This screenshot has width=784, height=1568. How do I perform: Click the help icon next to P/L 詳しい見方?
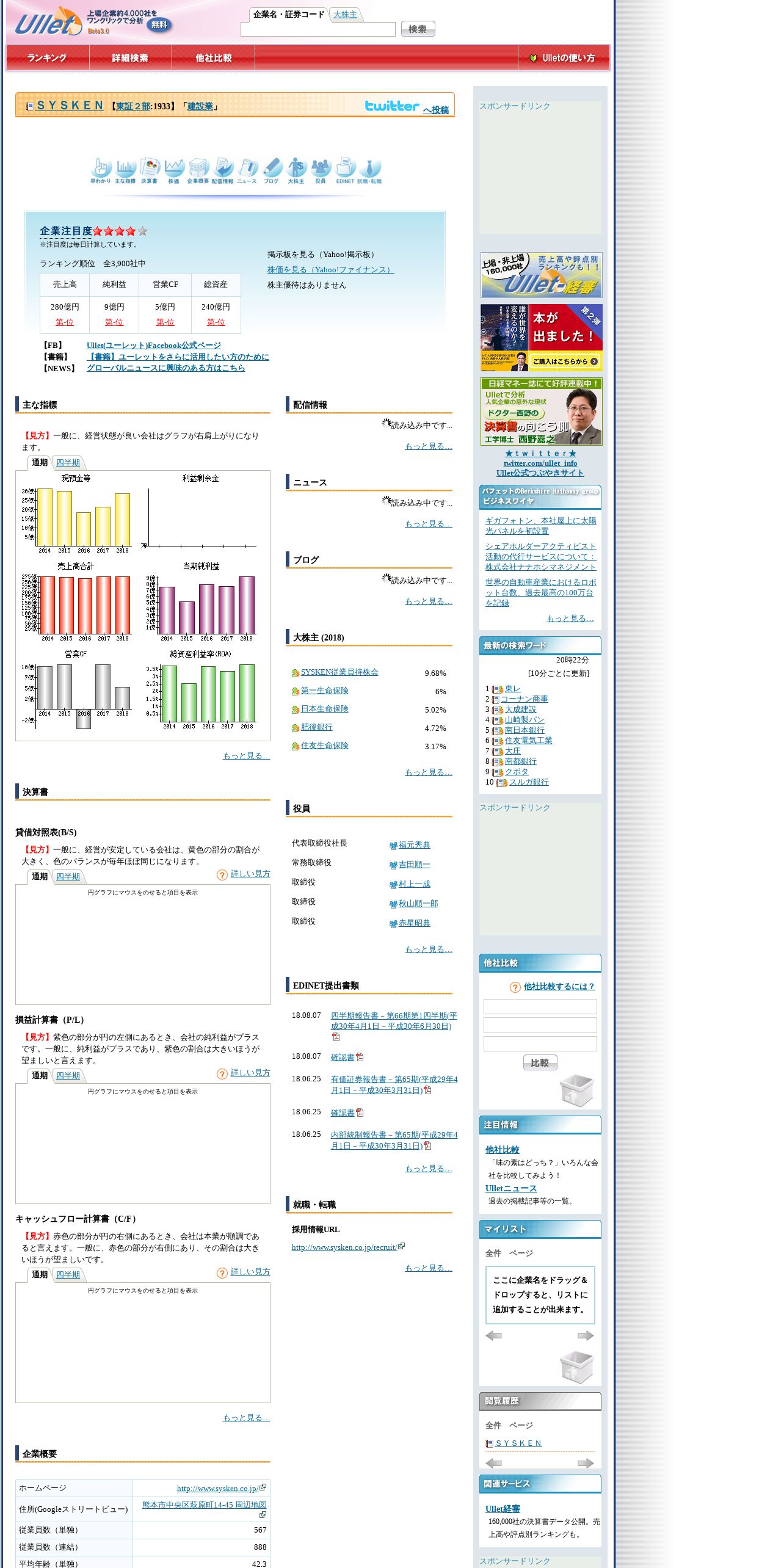(x=222, y=1074)
